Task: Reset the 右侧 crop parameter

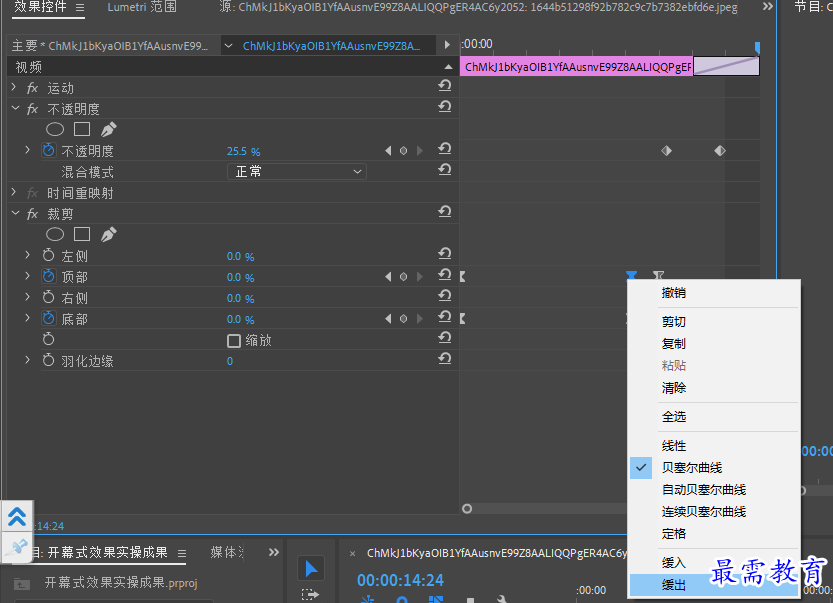Action: coord(445,295)
